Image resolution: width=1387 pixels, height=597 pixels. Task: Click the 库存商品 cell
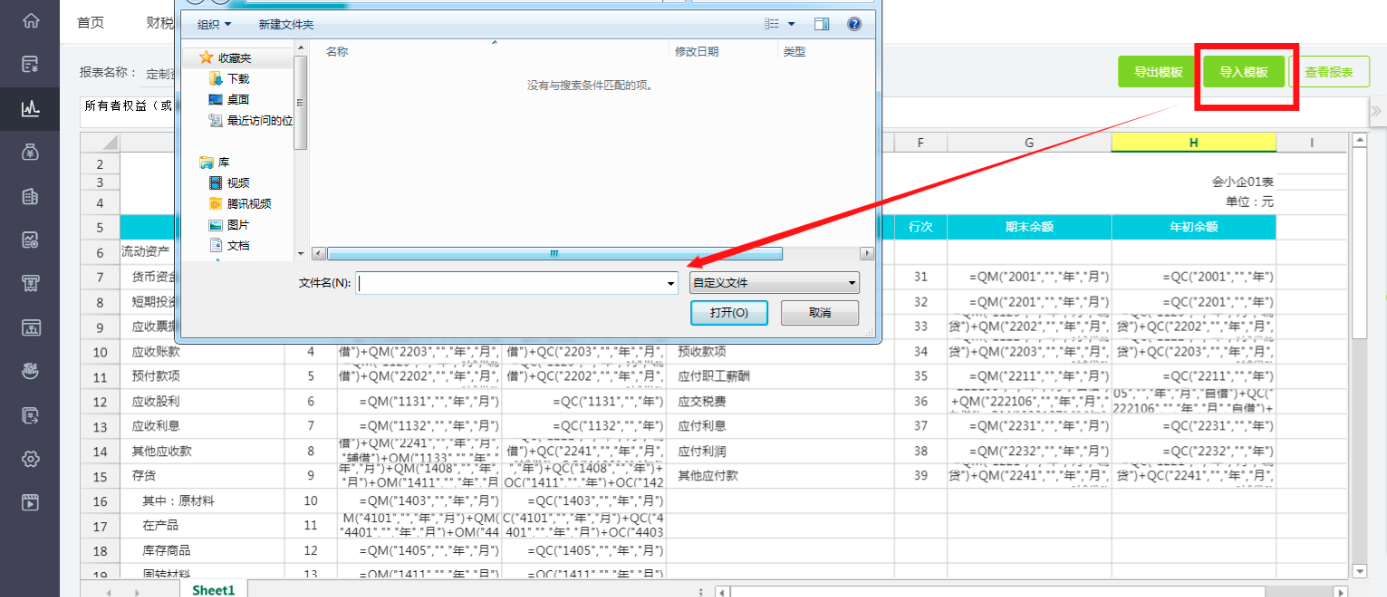point(202,550)
